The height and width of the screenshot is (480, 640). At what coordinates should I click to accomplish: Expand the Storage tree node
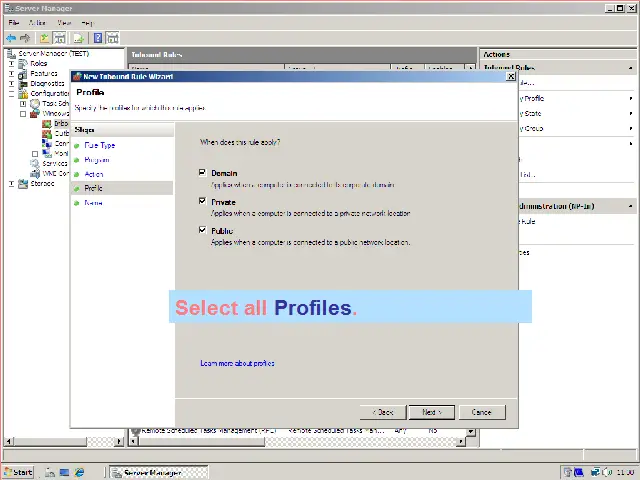point(11,184)
